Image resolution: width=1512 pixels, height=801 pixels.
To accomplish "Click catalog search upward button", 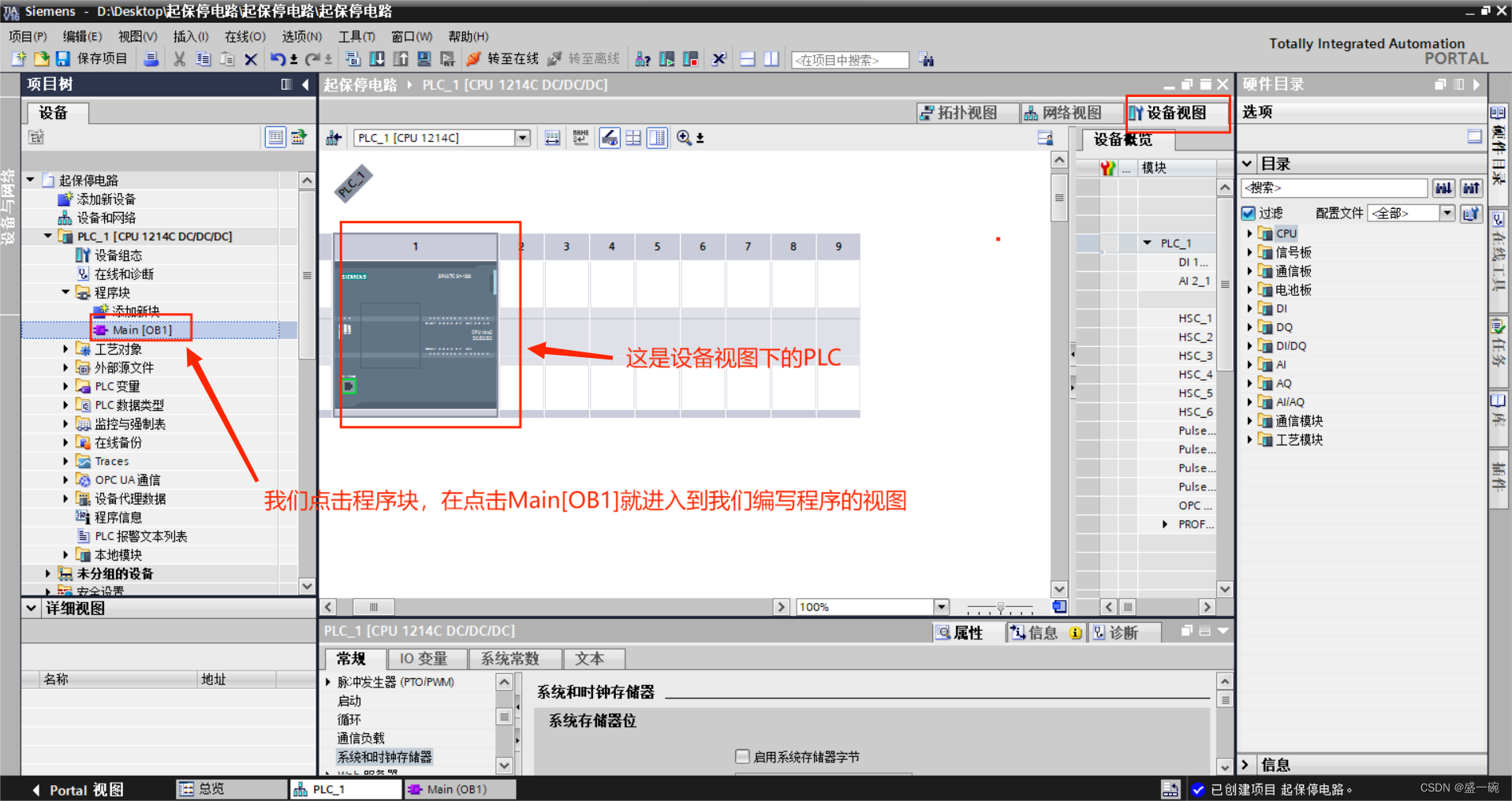I will pos(1471,188).
